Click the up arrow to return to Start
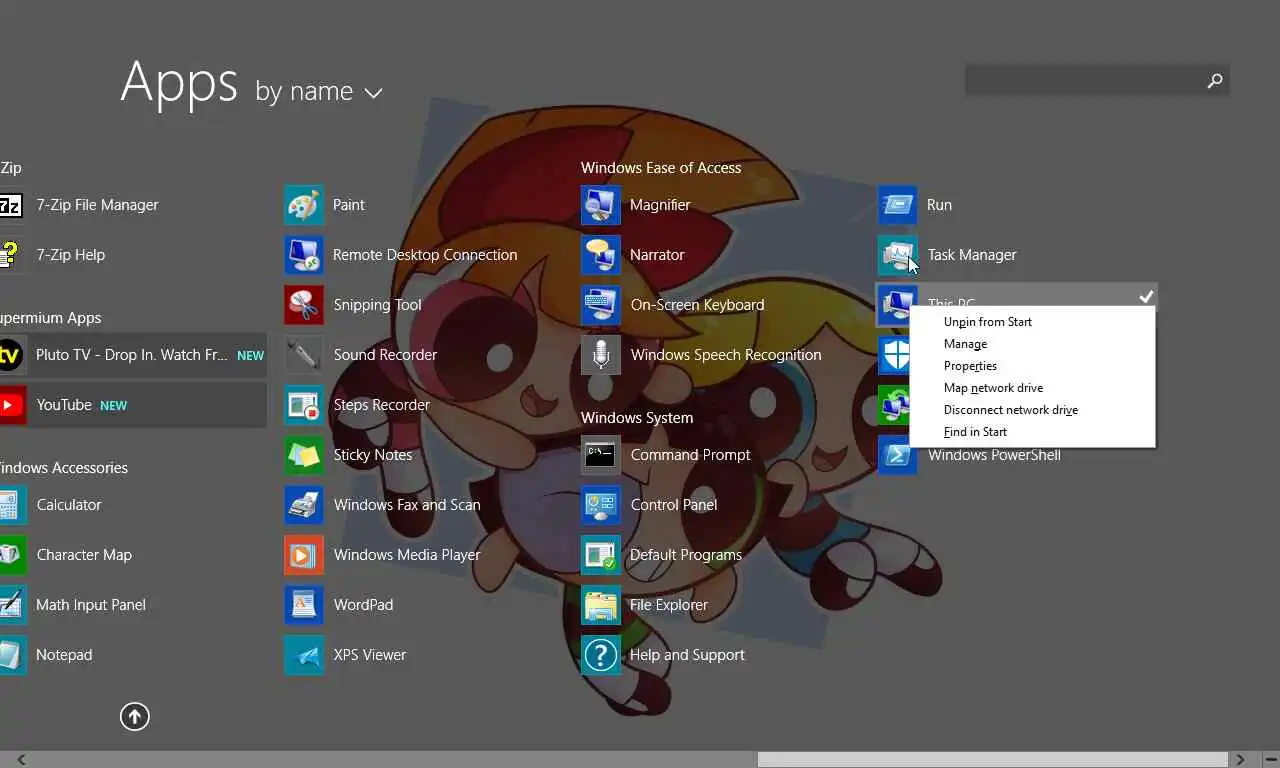This screenshot has height=768, width=1280. 135,716
